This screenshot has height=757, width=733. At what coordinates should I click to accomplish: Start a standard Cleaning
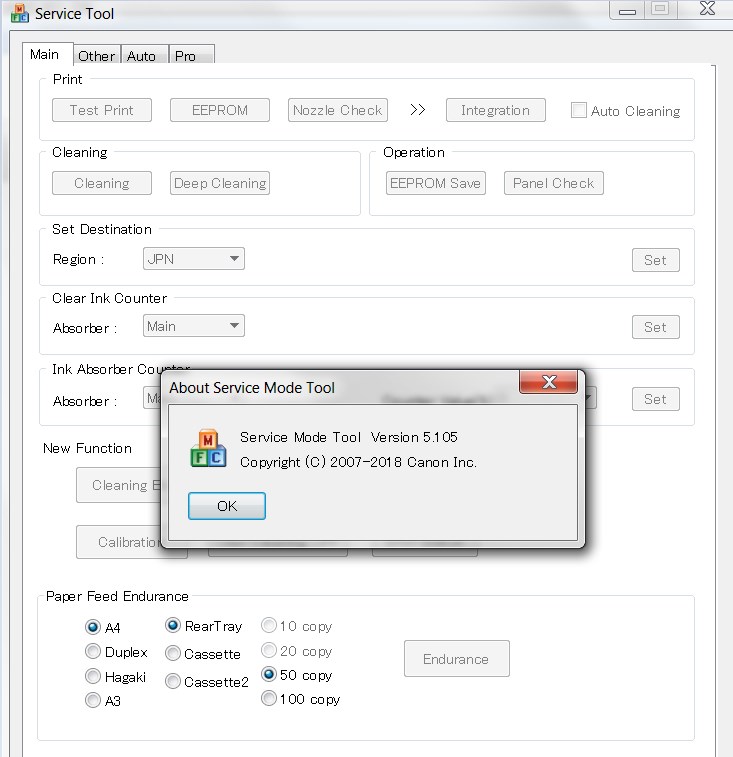pyautogui.click(x=102, y=183)
